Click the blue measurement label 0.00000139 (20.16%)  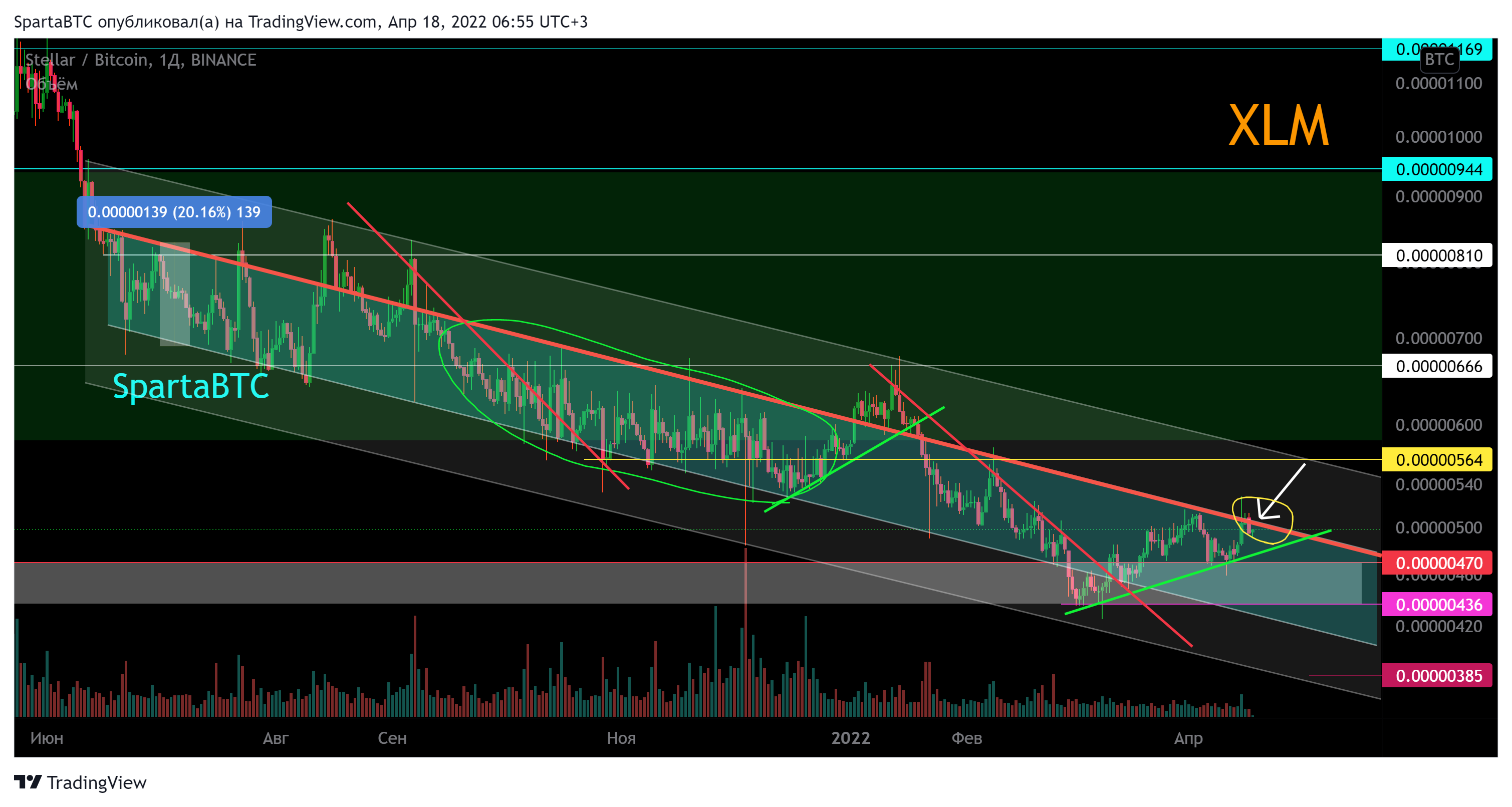coord(174,212)
